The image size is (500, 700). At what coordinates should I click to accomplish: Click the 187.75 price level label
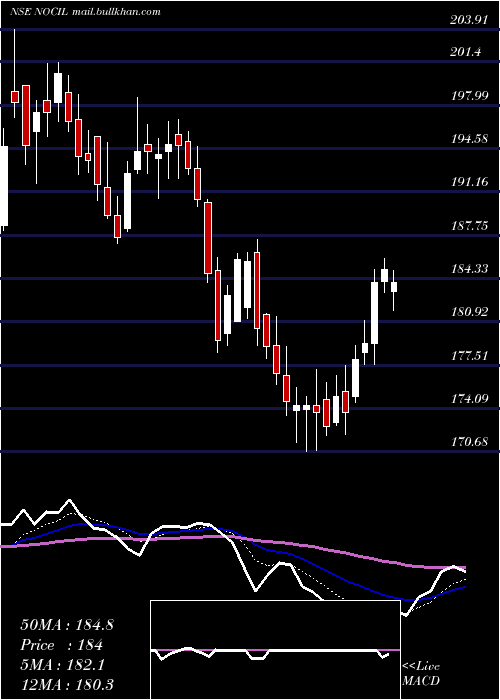tap(469, 225)
